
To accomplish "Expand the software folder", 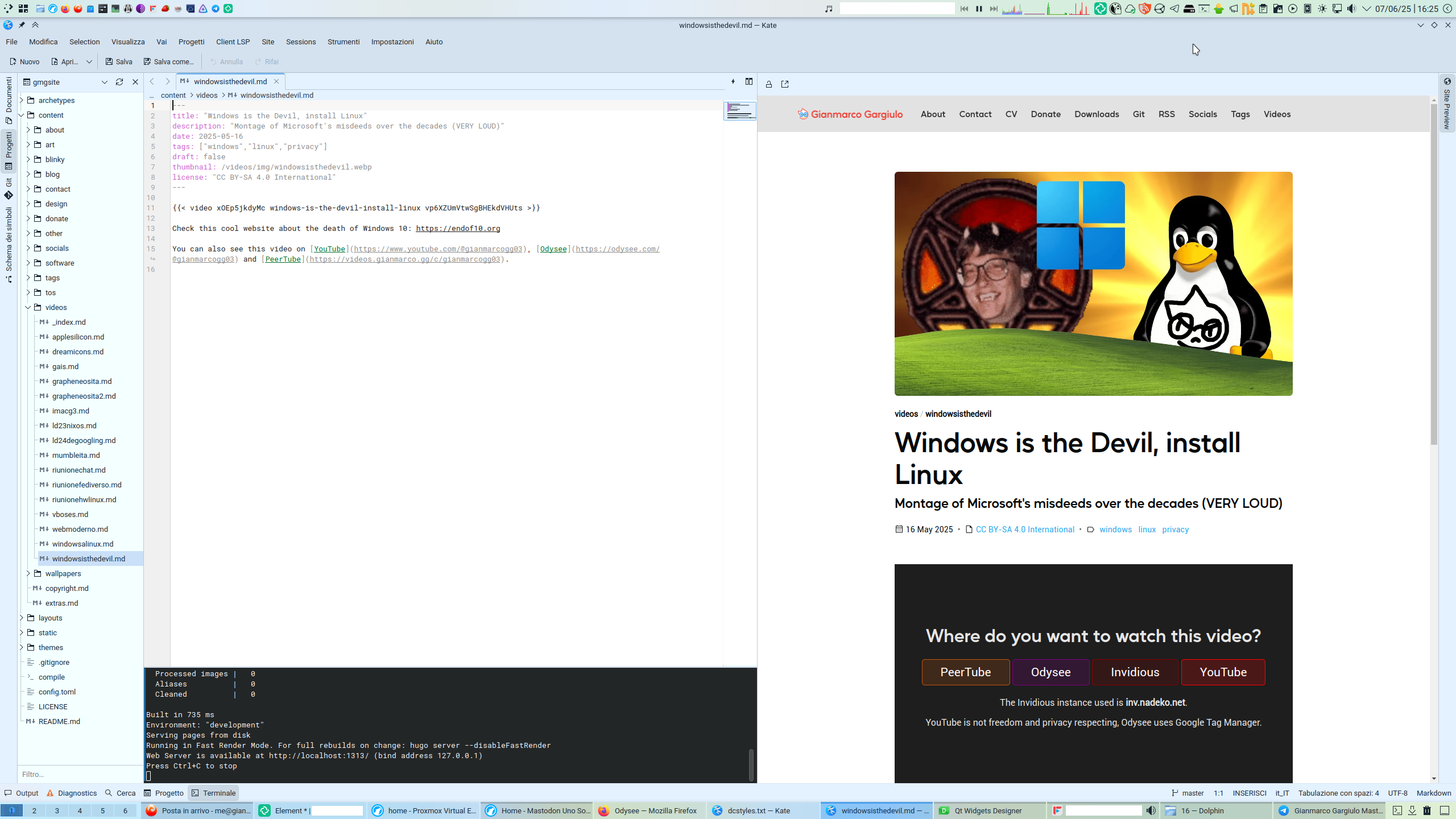I will [28, 263].
